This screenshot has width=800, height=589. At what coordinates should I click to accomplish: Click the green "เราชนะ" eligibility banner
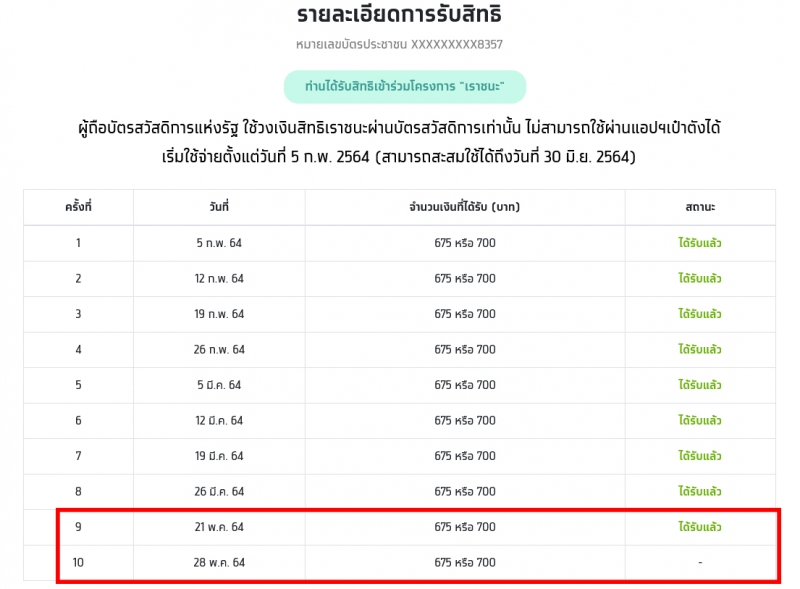coord(405,87)
